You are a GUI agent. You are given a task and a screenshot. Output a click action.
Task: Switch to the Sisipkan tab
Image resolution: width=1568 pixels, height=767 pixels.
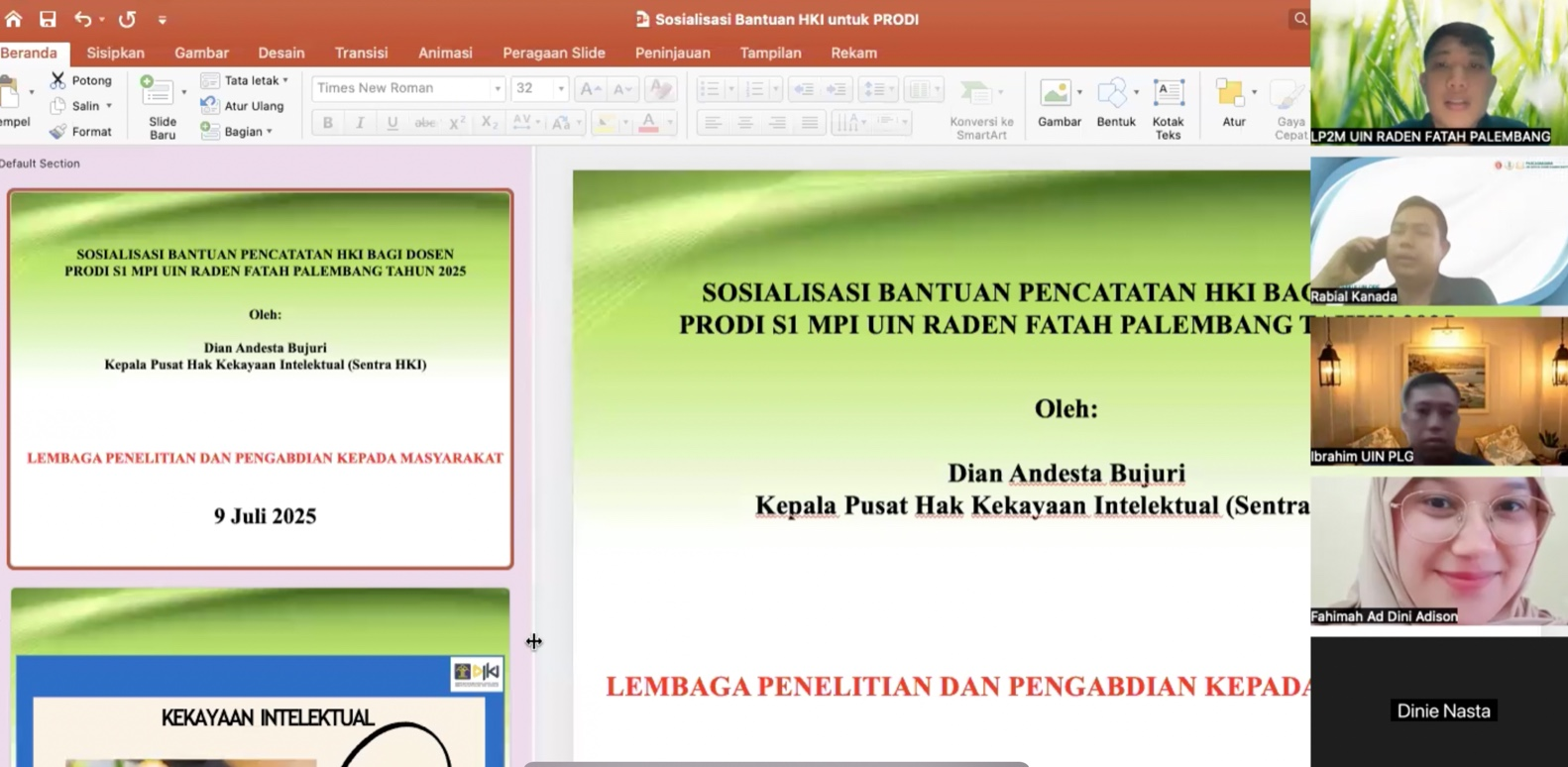[x=116, y=53]
